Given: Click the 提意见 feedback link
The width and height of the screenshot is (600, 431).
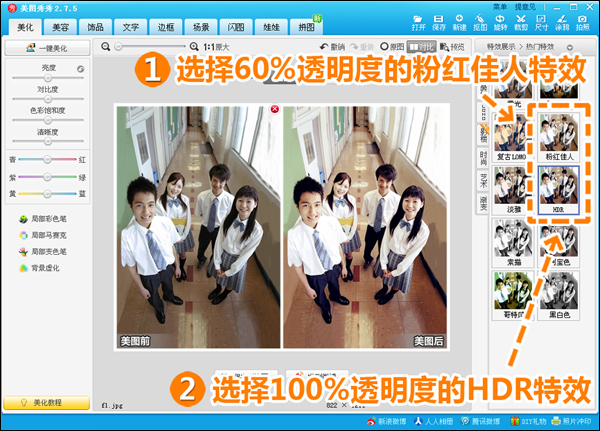Looking at the screenshot, I should pyautogui.click(x=525, y=7).
